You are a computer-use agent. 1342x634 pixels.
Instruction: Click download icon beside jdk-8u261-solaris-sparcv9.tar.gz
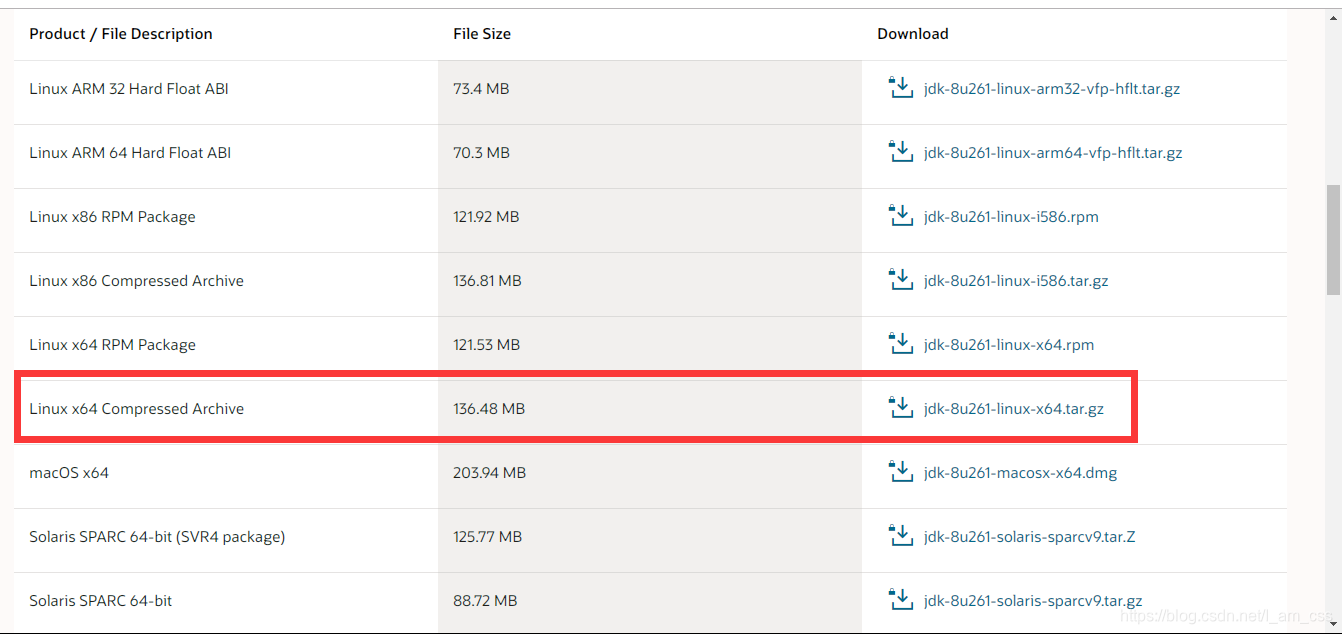click(x=901, y=600)
